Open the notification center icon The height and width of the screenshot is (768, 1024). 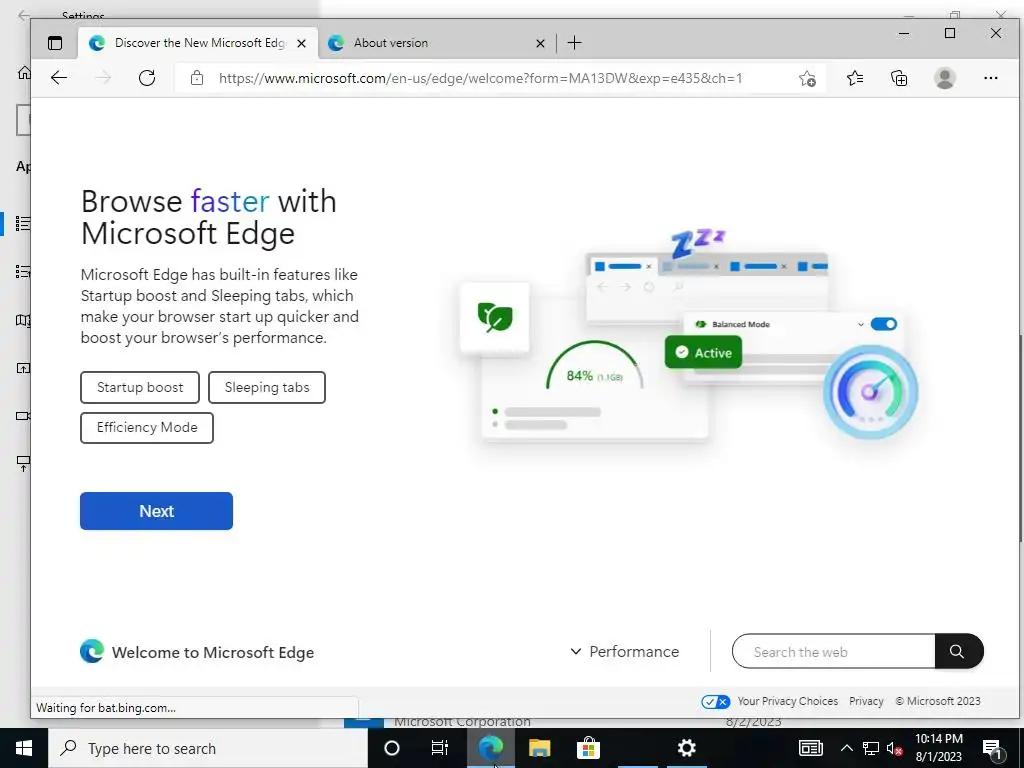(x=993, y=748)
